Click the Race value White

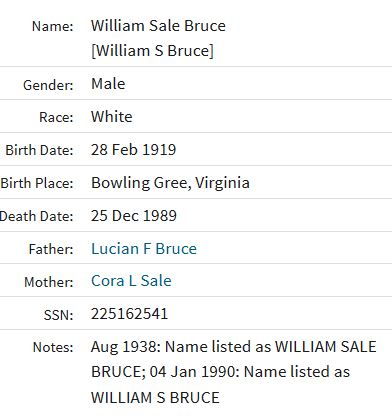112,117
